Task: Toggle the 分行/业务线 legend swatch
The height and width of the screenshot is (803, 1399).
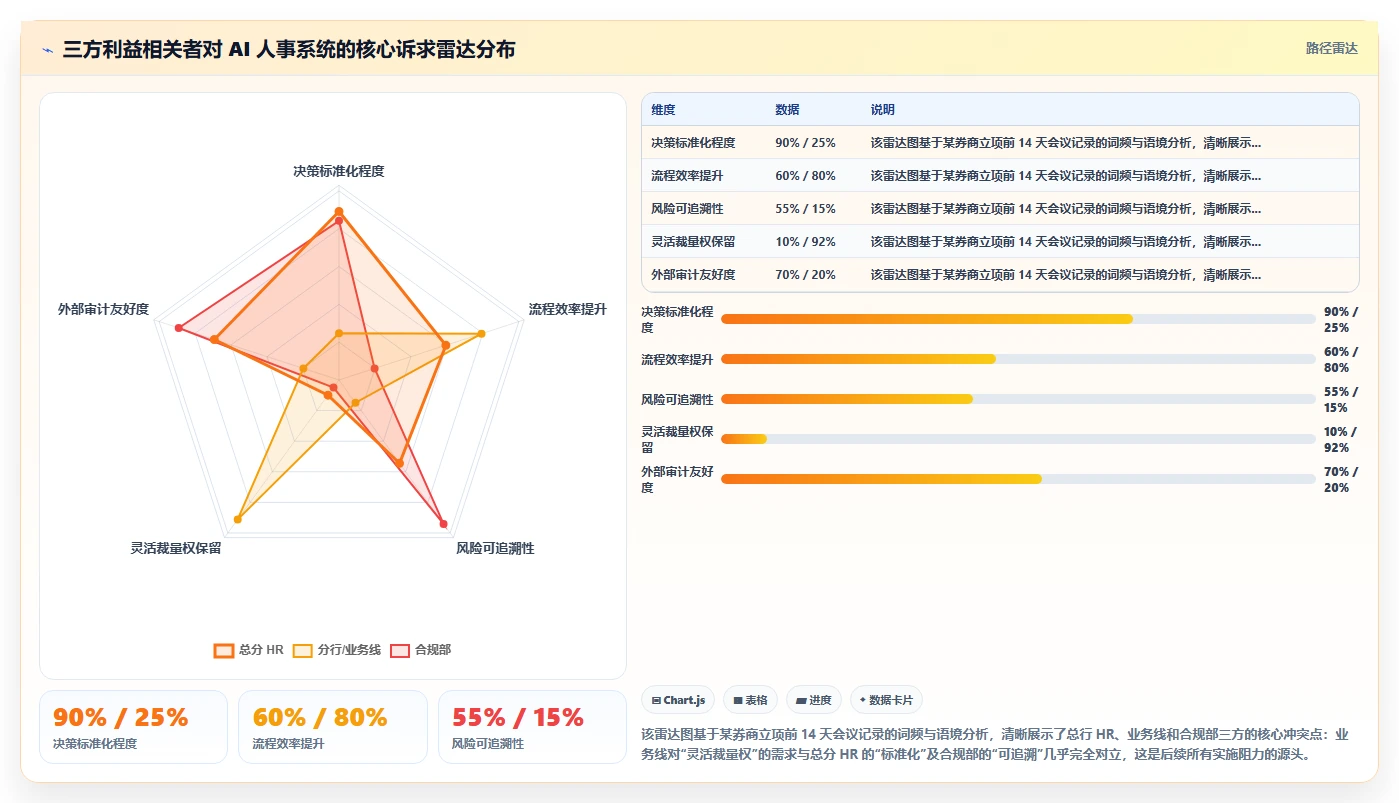Action: coord(303,650)
